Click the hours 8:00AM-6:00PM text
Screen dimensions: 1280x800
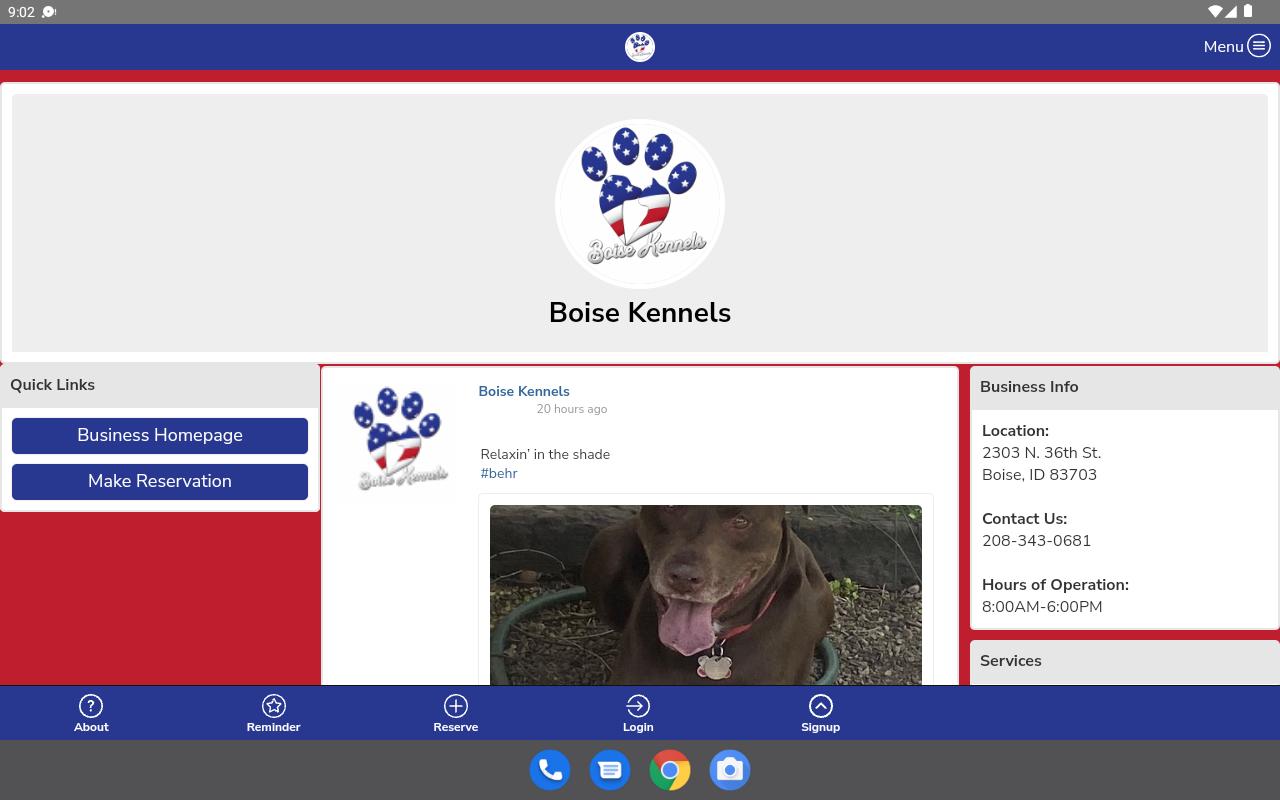(x=1042, y=607)
